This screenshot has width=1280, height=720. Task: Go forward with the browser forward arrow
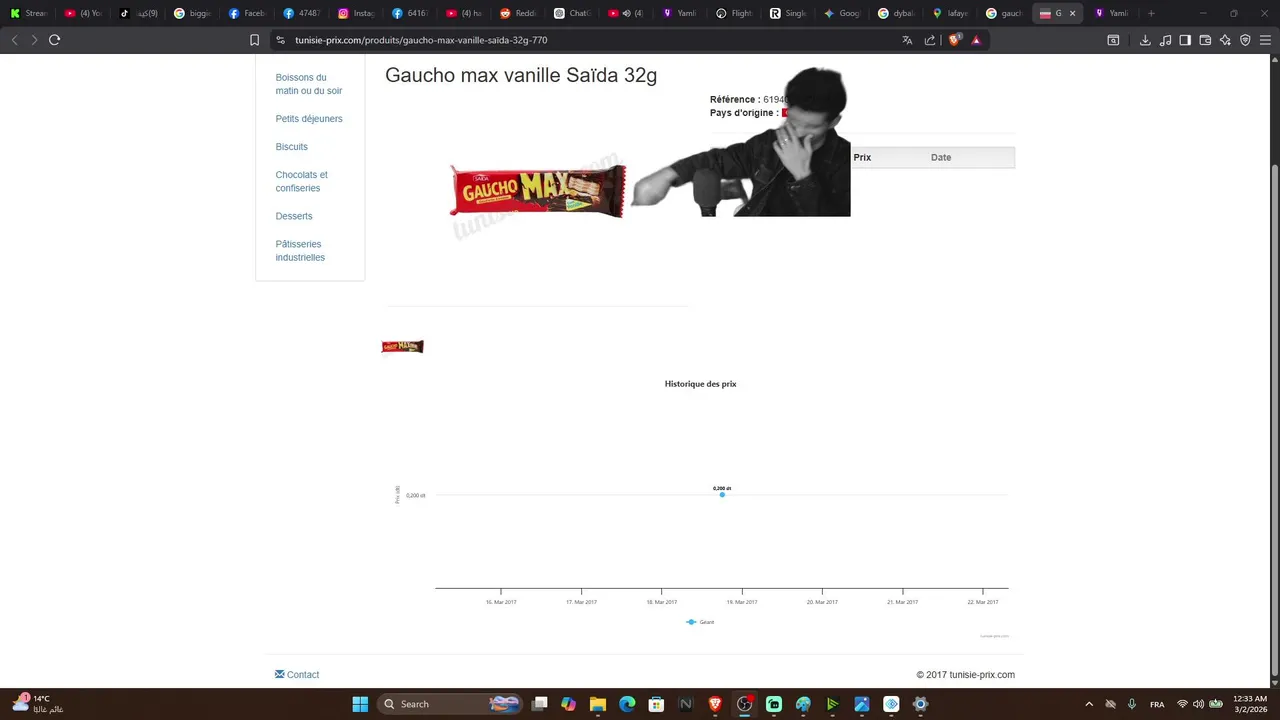pyautogui.click(x=34, y=40)
